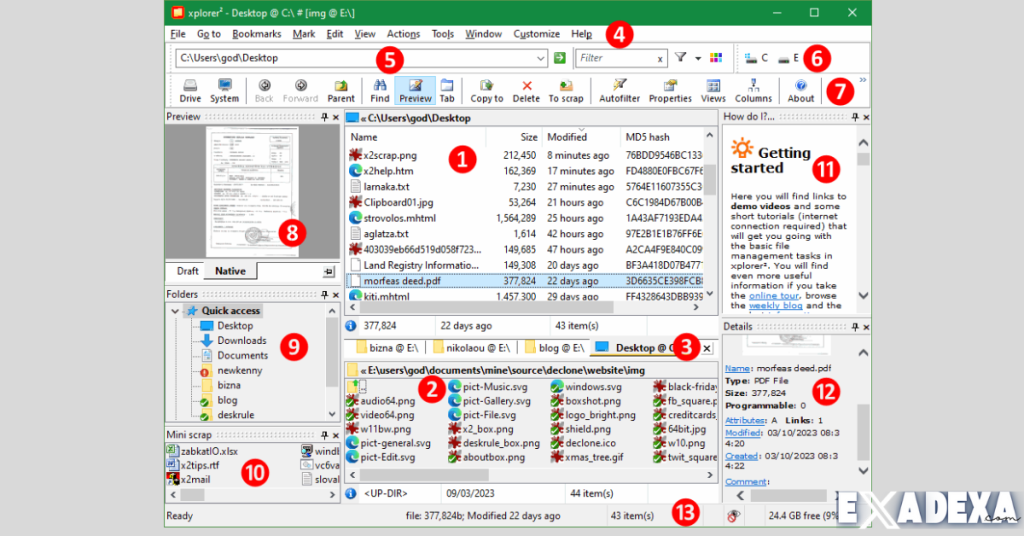The image size is (1024, 536).
Task: Open the Views toolbar icon
Action: click(713, 91)
